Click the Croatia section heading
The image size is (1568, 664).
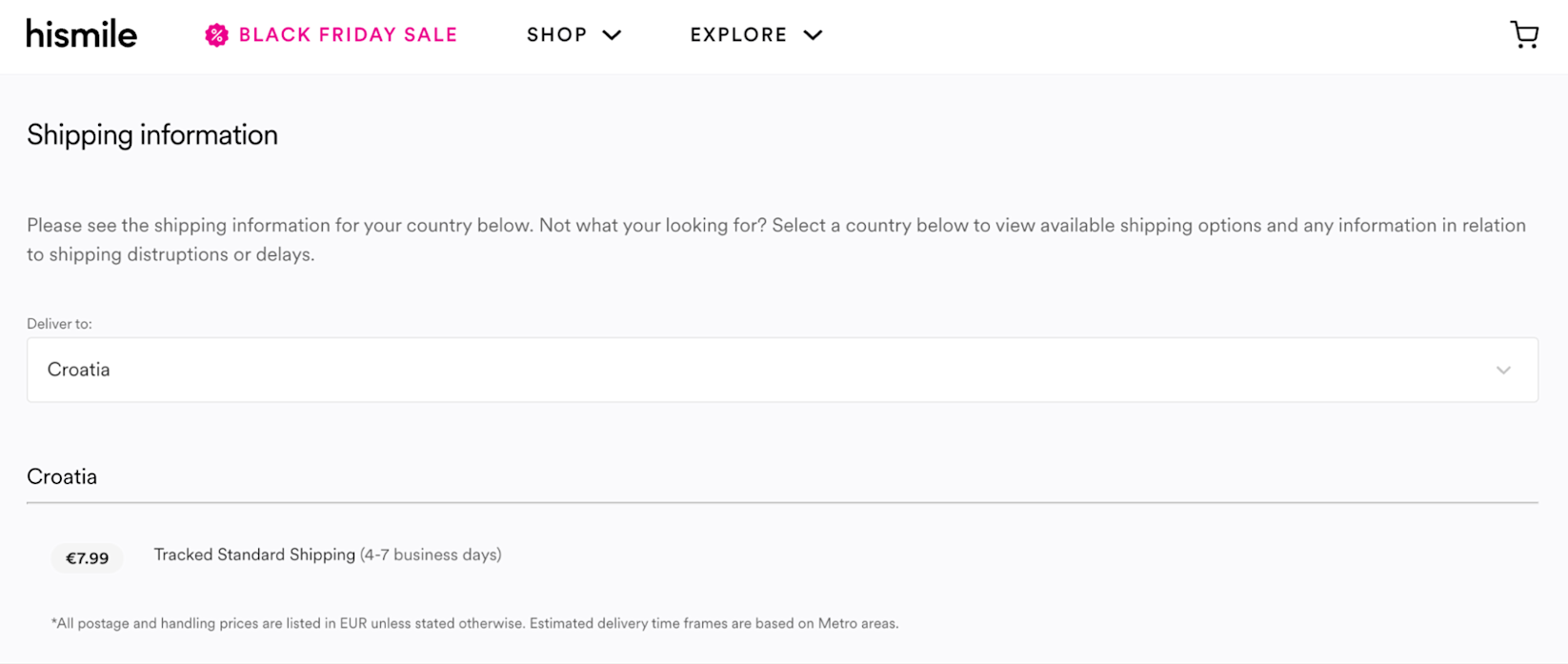tap(62, 476)
